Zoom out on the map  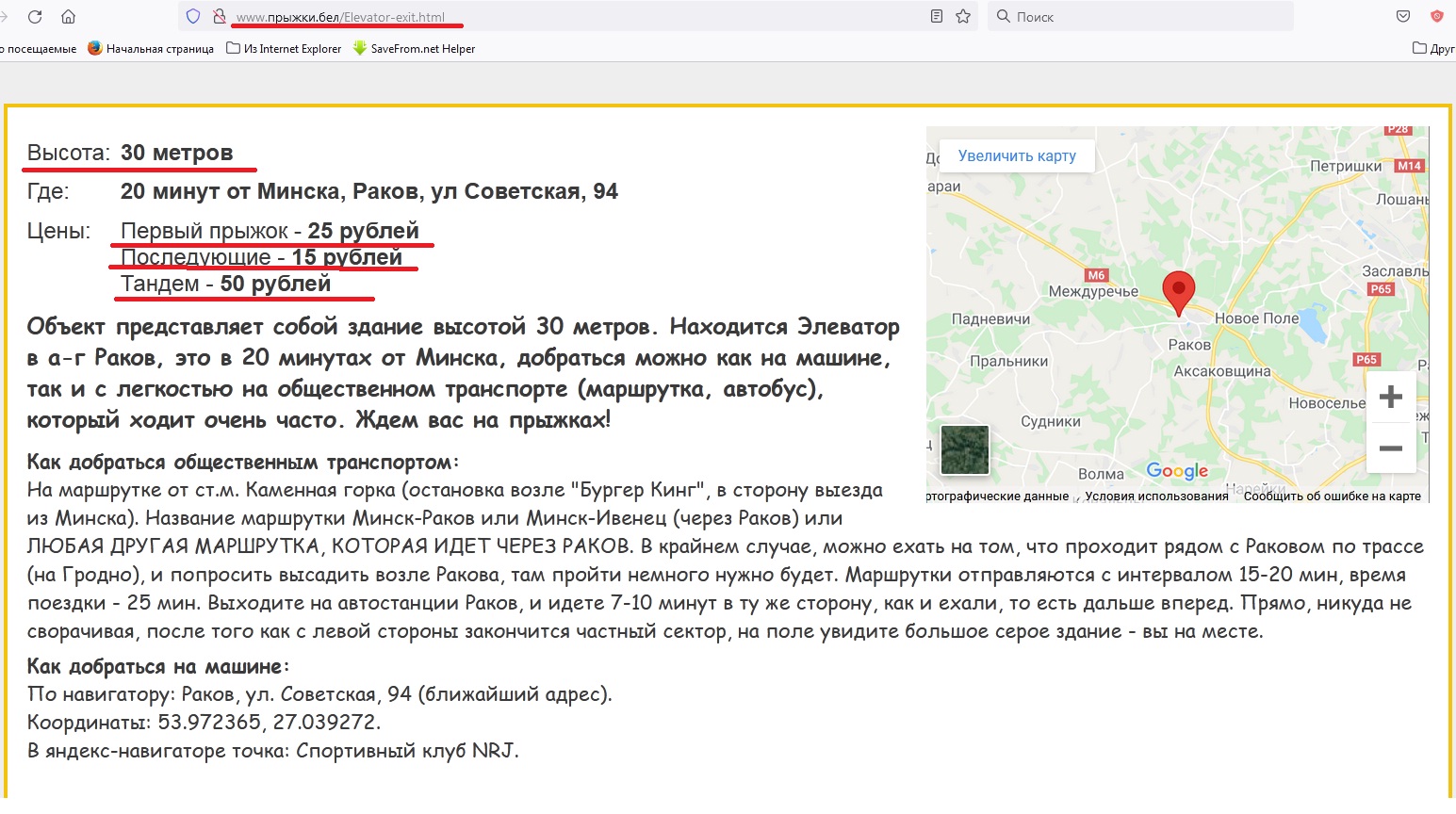1390,448
